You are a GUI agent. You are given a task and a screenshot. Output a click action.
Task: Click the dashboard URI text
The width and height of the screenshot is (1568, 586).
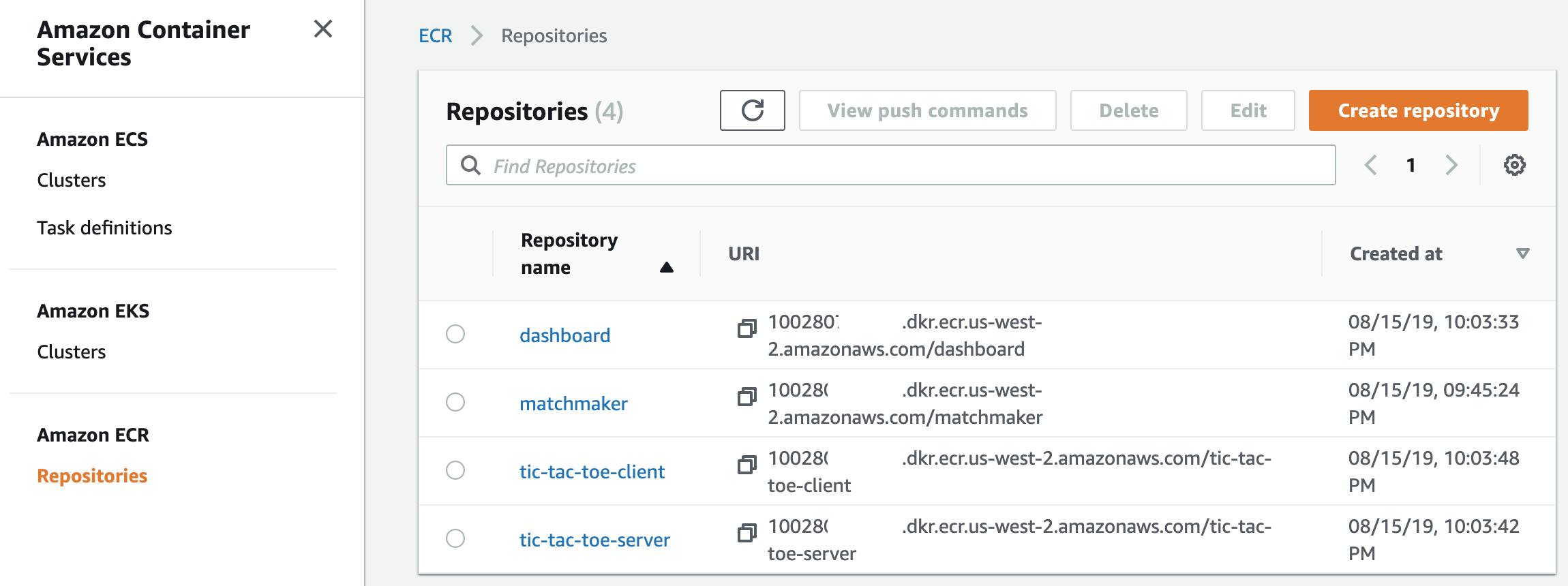pos(905,335)
